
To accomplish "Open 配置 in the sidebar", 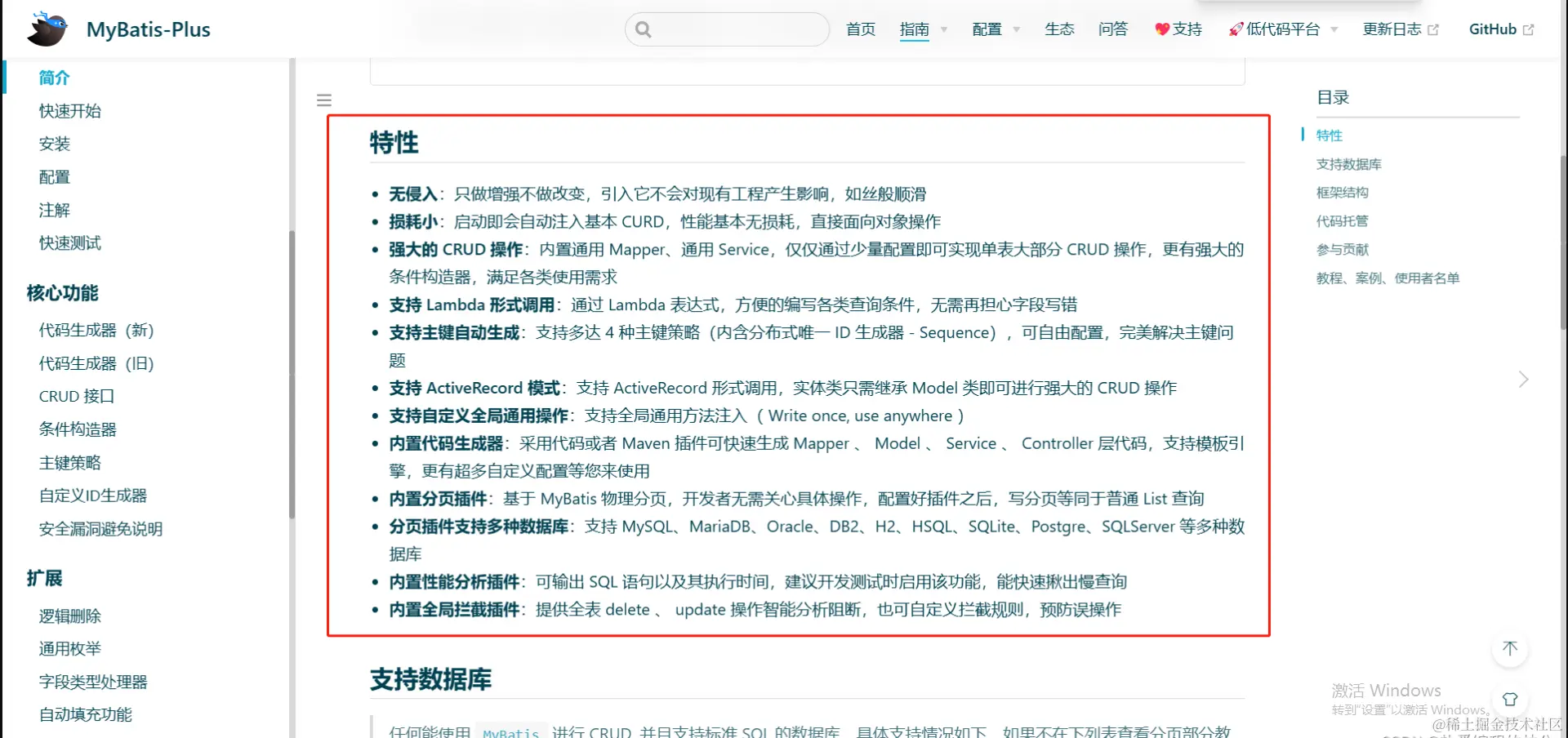I will click(55, 177).
